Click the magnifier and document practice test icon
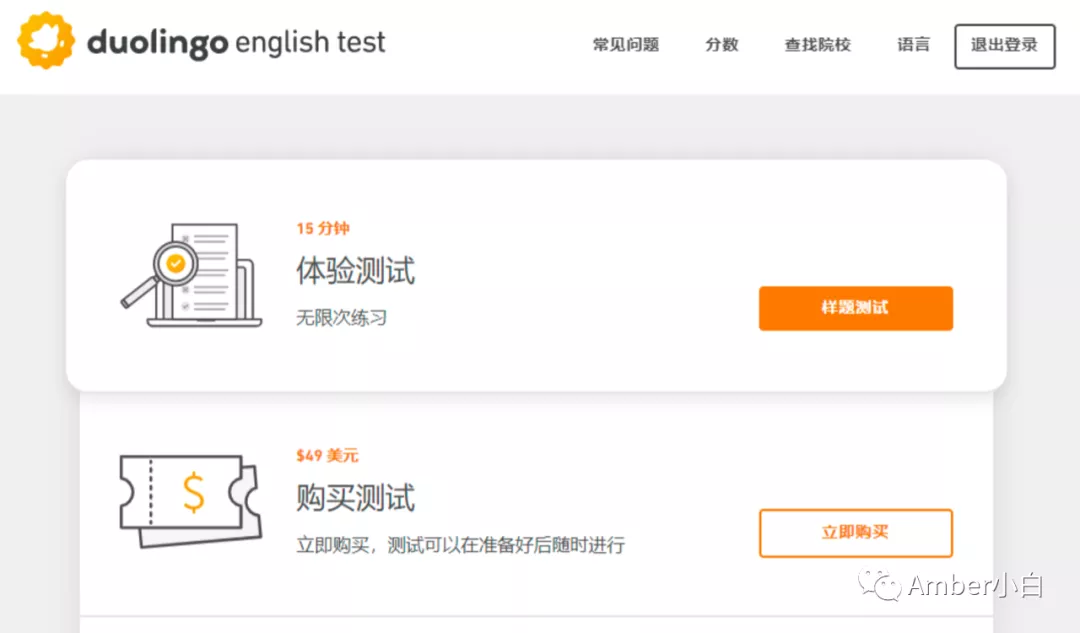 point(191,275)
